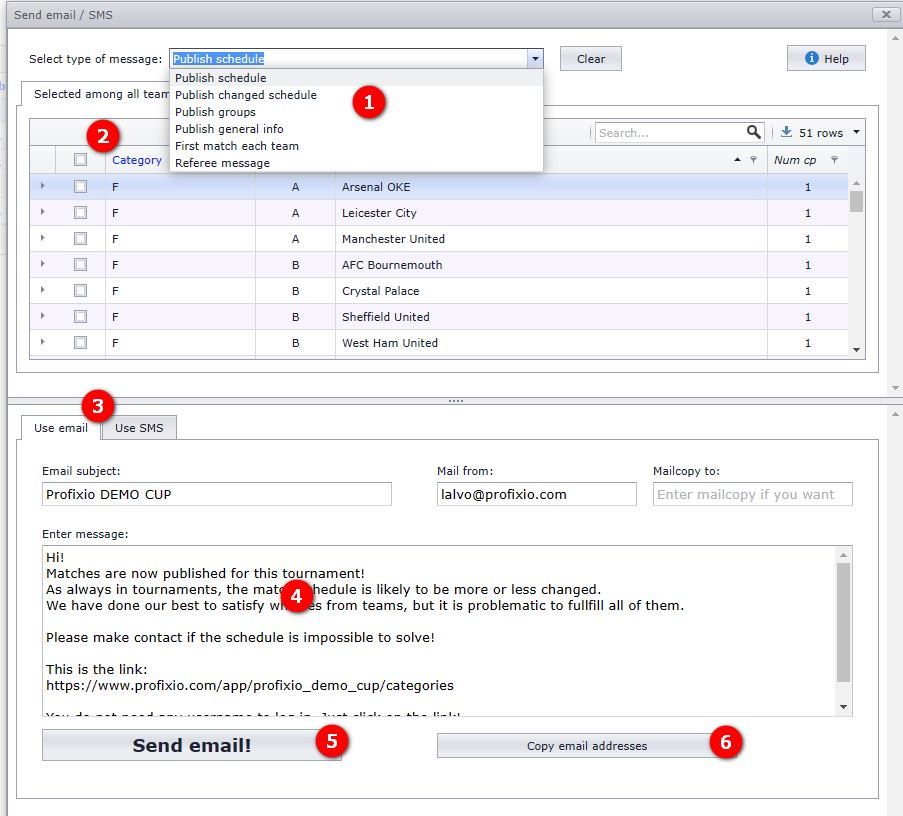
Task: Expand the Arsenal OKE row arrow
Action: 43,186
